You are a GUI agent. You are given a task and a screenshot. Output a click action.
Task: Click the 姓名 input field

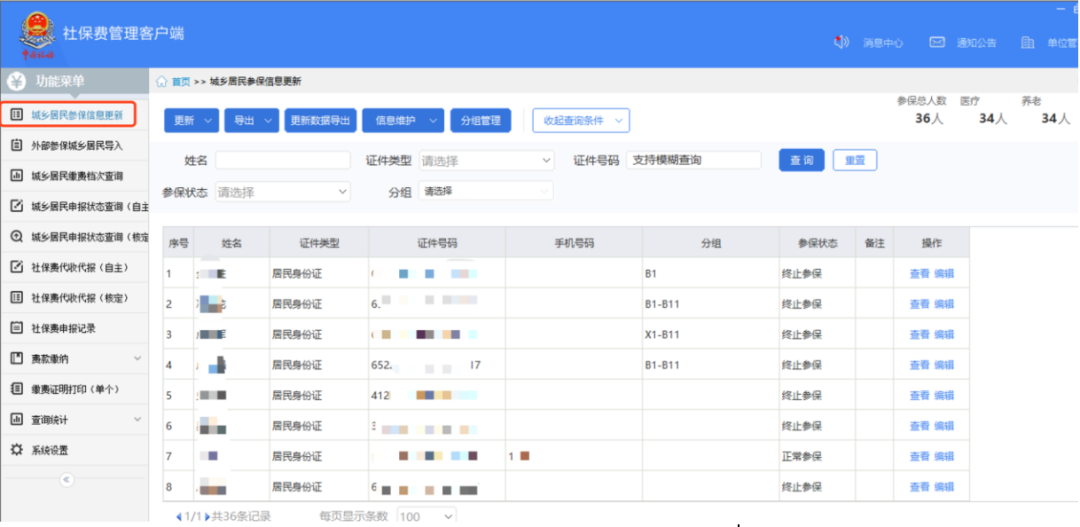(282, 161)
